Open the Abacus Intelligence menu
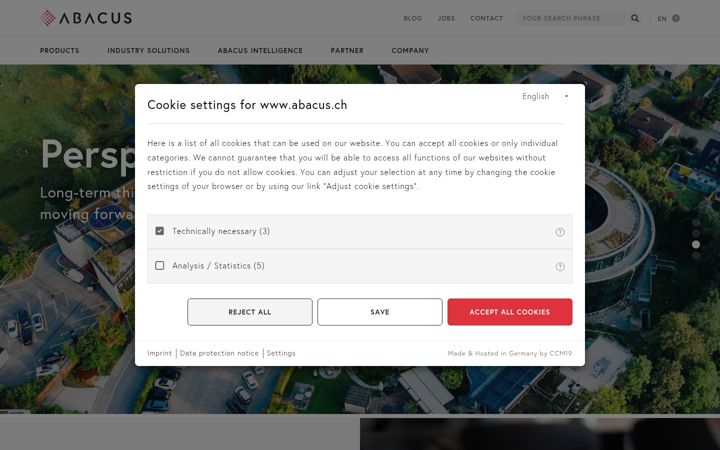Viewport: 720px width, 450px height. [x=260, y=51]
